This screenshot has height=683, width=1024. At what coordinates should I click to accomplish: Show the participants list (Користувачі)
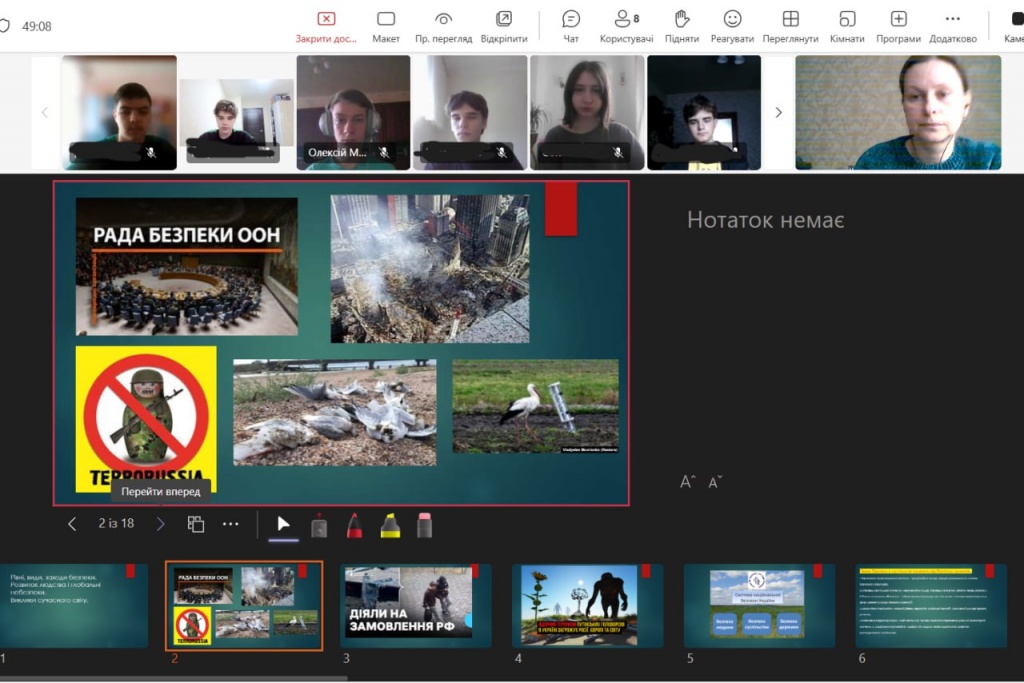[x=626, y=26]
